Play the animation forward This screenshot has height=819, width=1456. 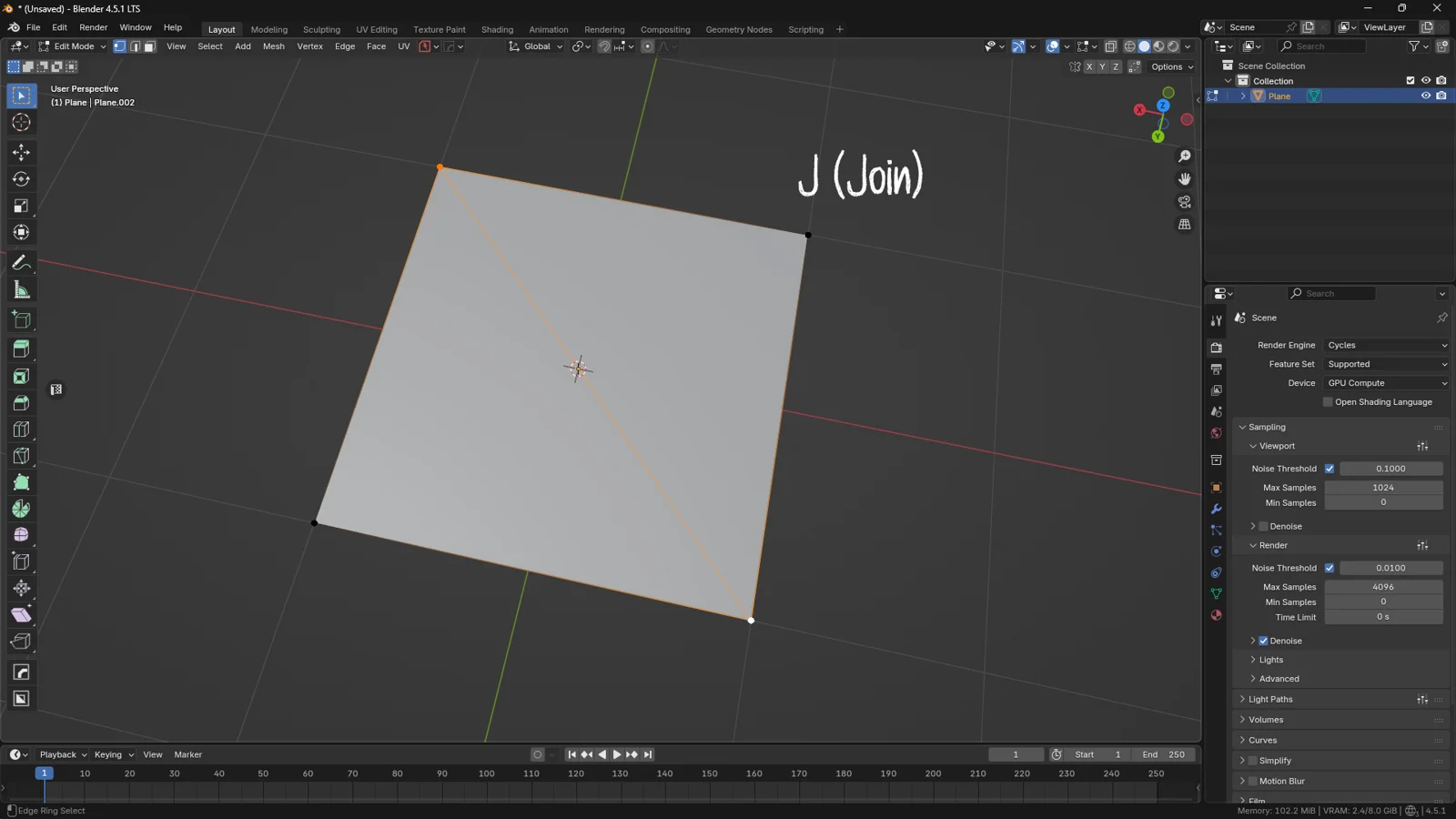pyautogui.click(x=617, y=754)
